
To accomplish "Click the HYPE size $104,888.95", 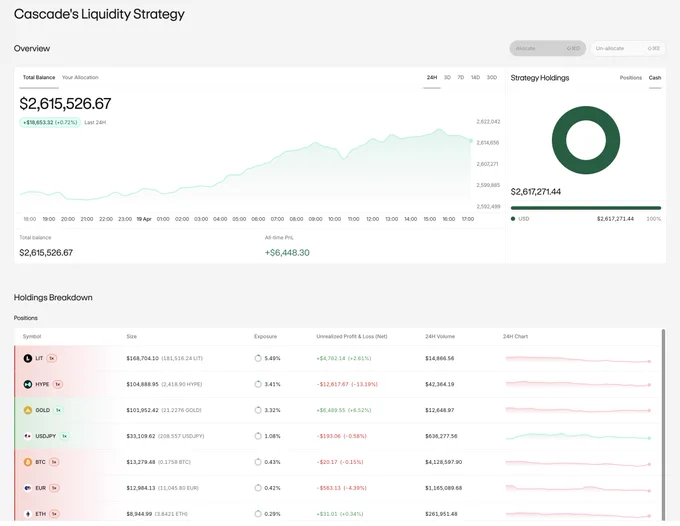I will [142, 384].
